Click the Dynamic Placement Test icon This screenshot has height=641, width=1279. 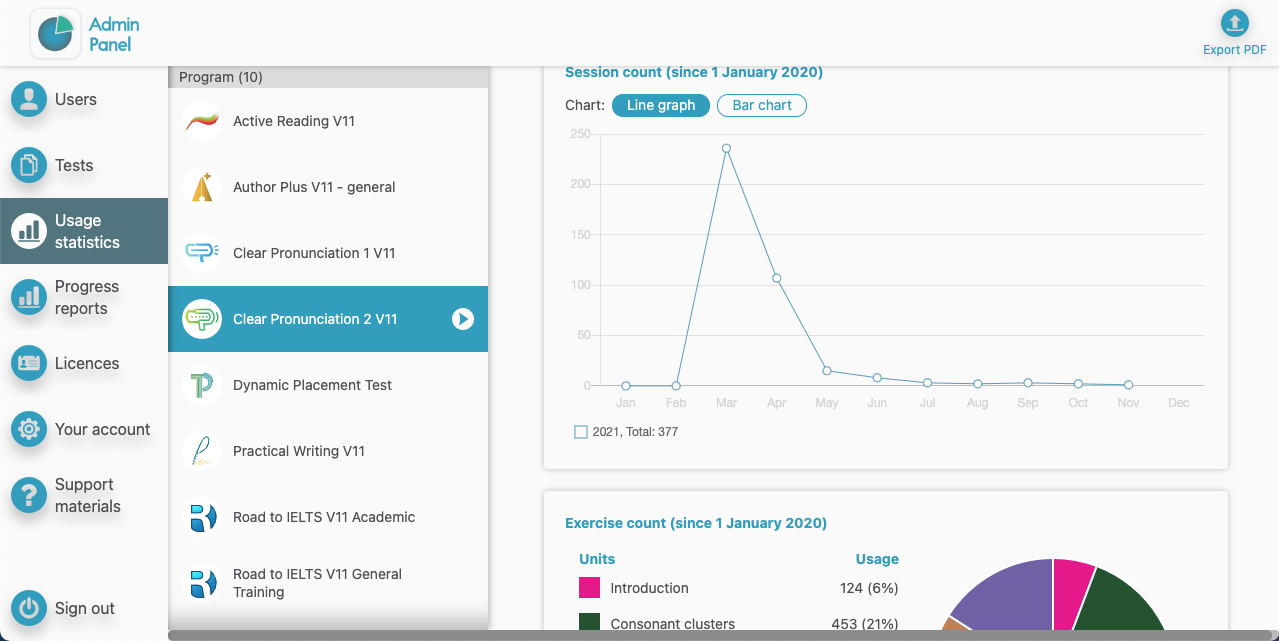[x=202, y=385]
